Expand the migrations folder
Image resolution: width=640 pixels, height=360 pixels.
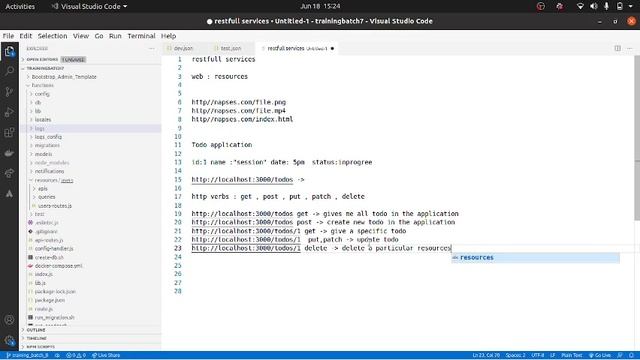pos(47,145)
